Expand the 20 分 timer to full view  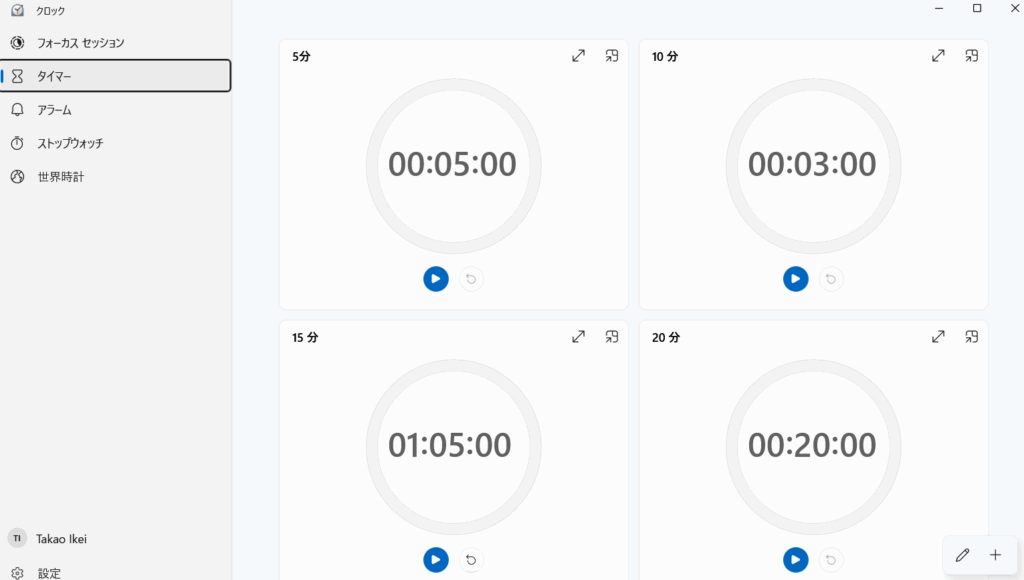[x=938, y=337]
